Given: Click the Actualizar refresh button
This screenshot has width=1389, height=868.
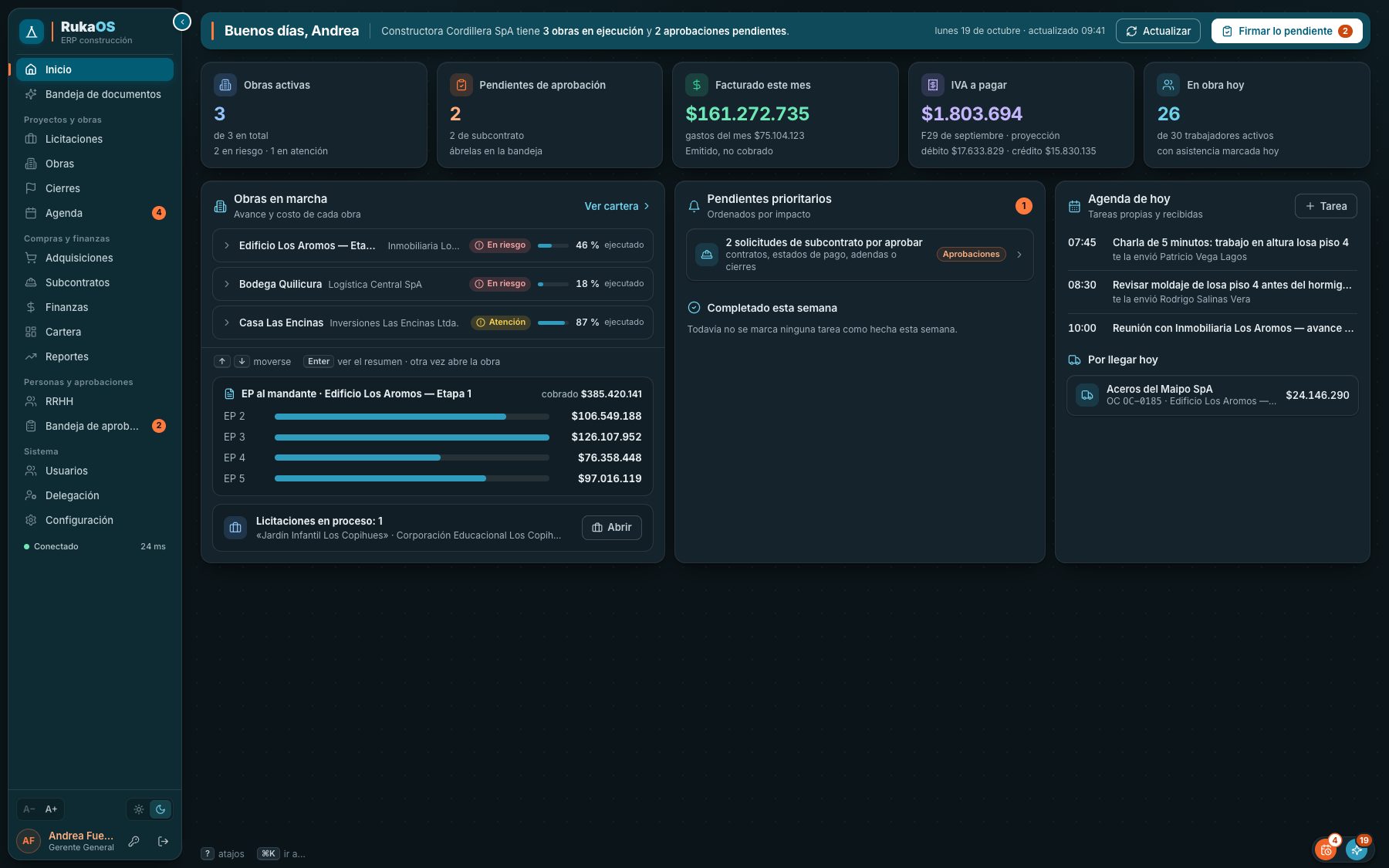Looking at the screenshot, I should pos(1158,31).
